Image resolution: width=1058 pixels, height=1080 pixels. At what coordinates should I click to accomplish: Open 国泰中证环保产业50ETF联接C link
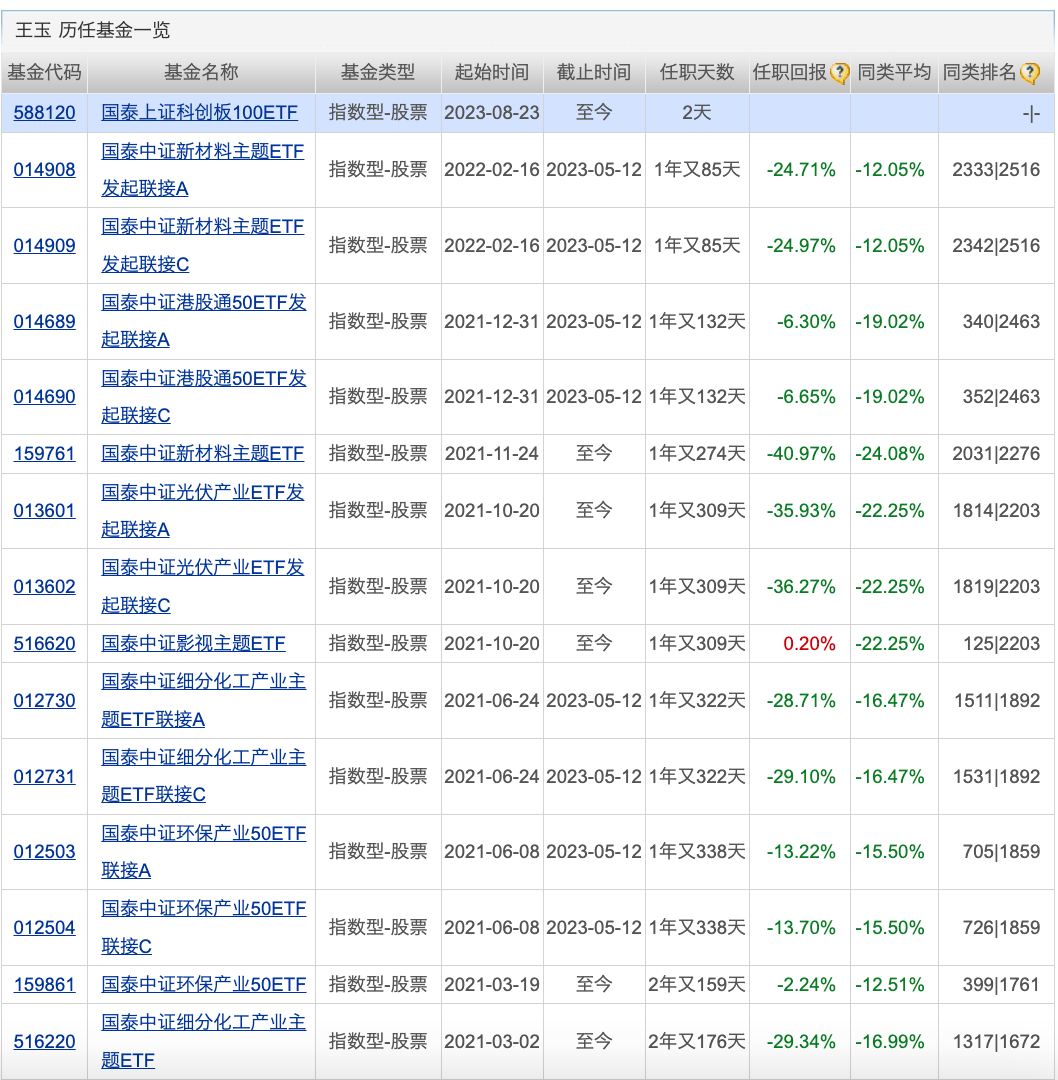(204, 927)
